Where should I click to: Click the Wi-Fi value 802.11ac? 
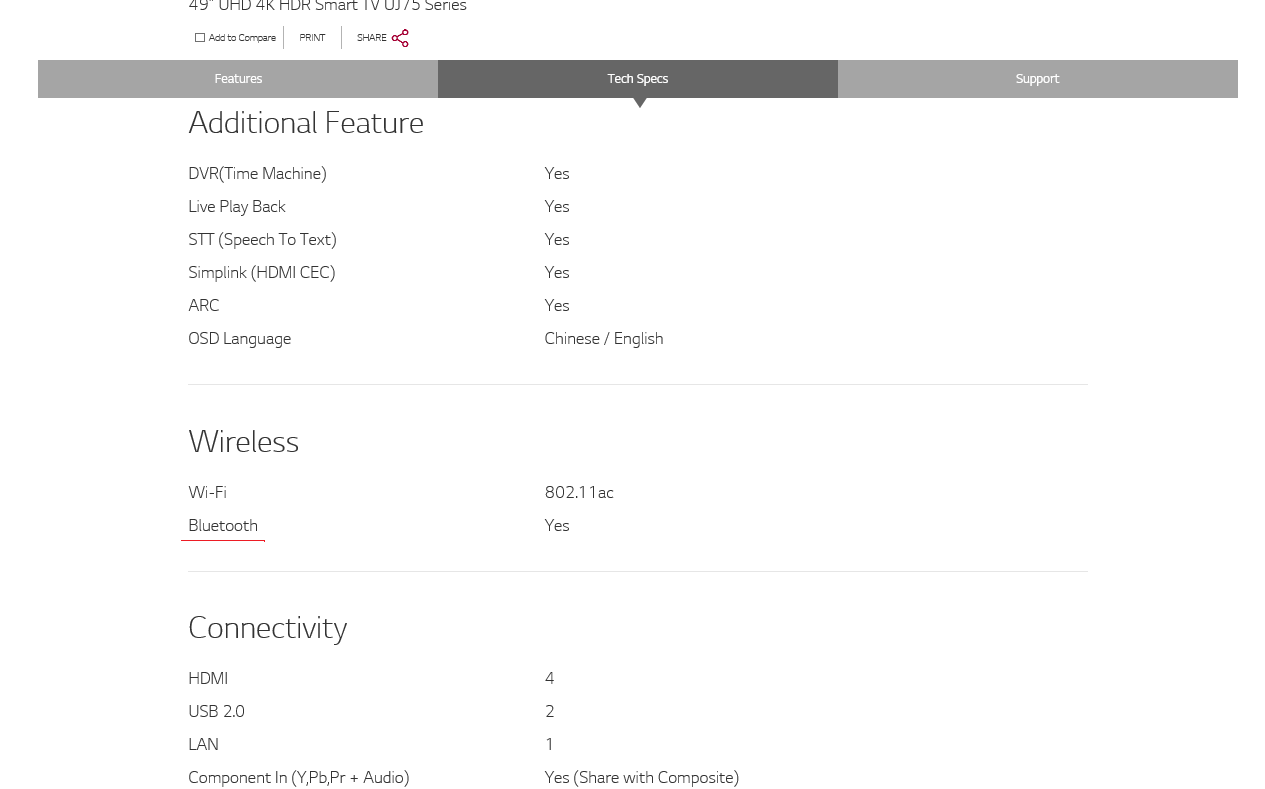coord(579,493)
